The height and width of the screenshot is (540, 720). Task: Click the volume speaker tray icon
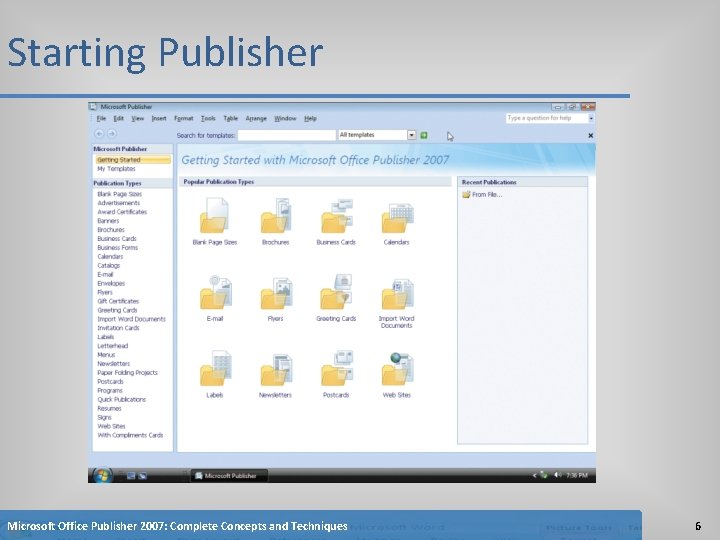(557, 475)
